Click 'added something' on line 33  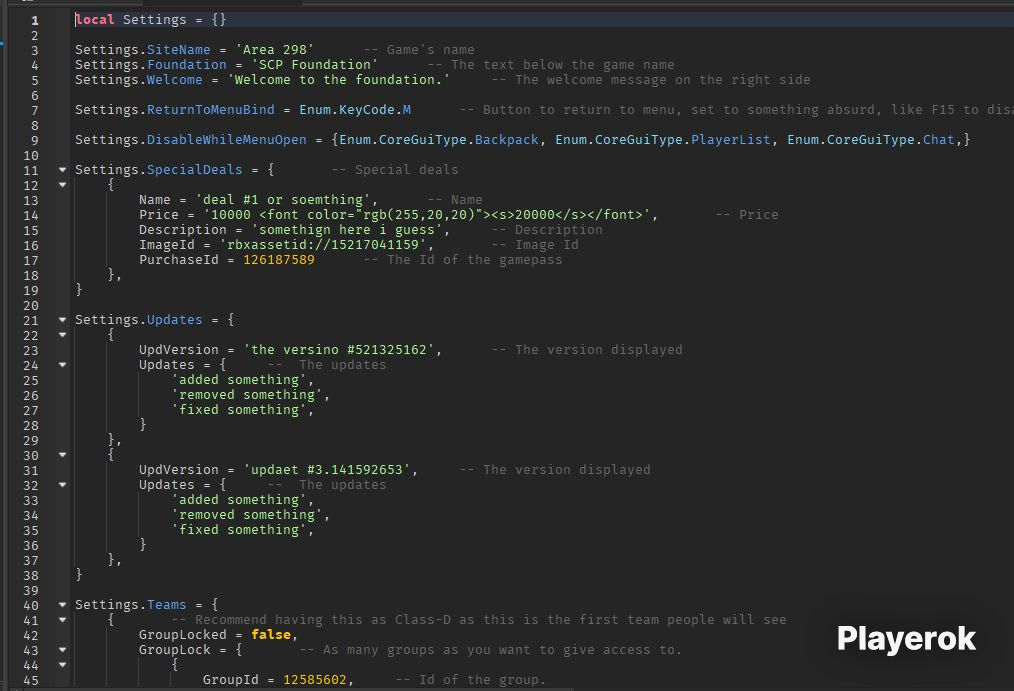coord(239,500)
